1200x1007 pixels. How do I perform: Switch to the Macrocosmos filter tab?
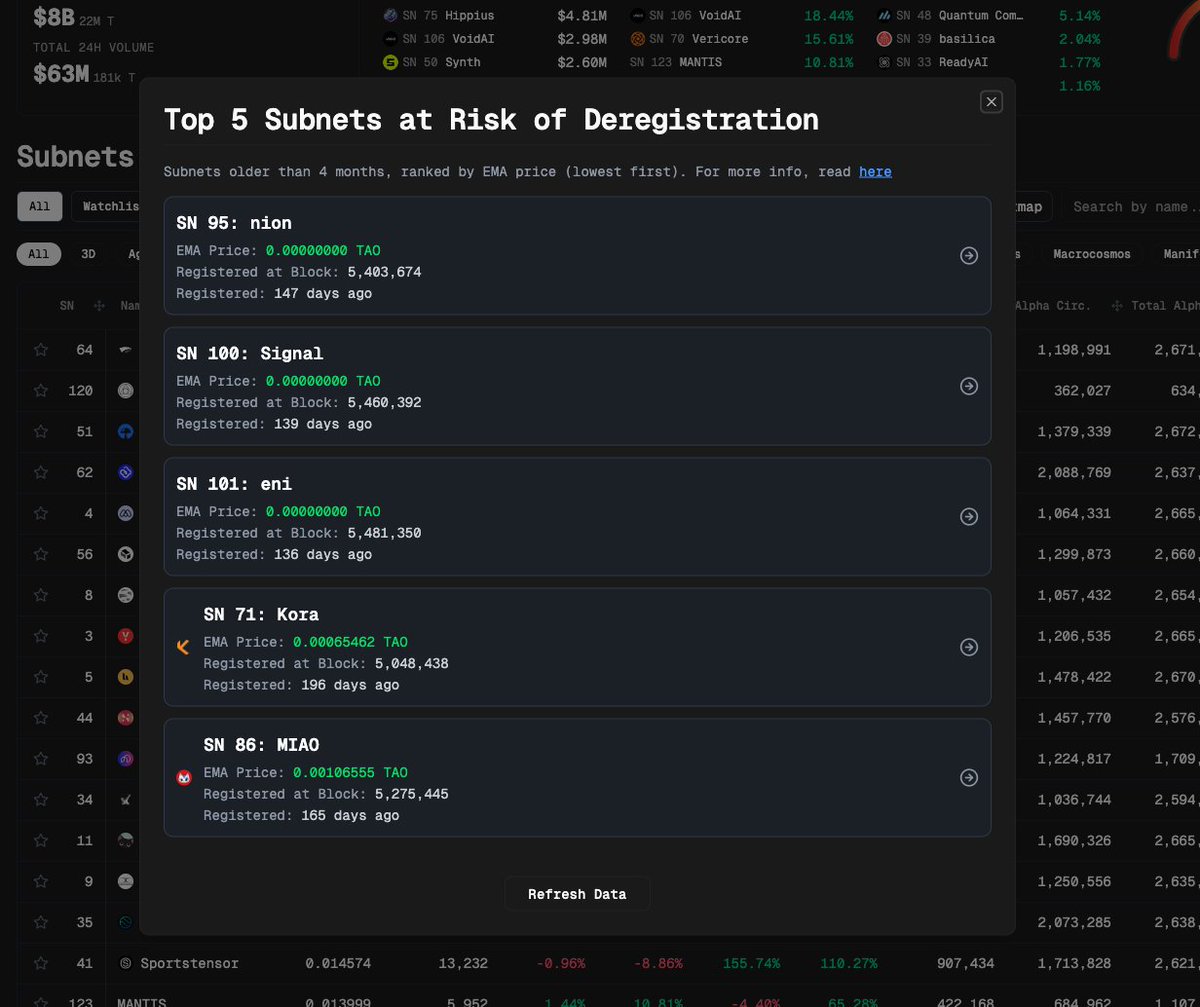[x=1091, y=253]
